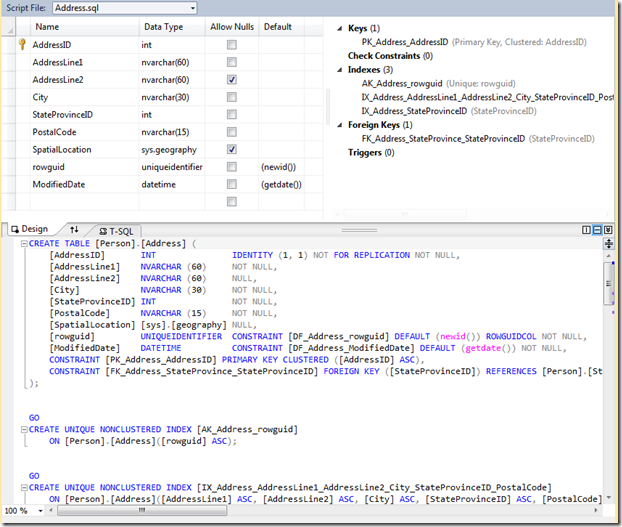622x527 pixels.
Task: Click the horizontal split layout icon
Action: (x=597, y=230)
